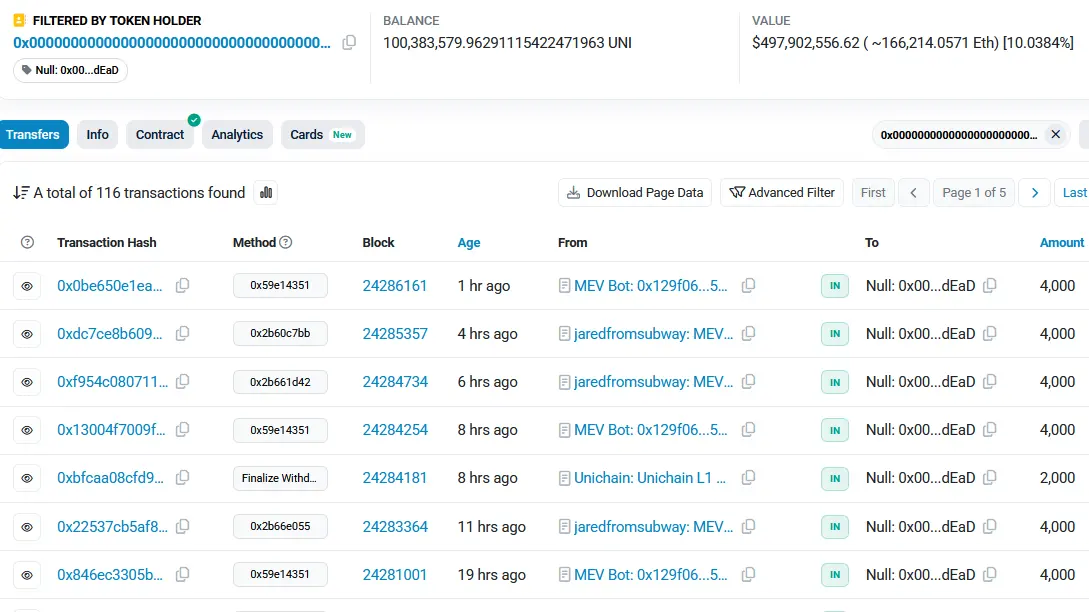Copy transaction hash 0x0be650e1ea
This screenshot has height=612, width=1089.
(182, 286)
